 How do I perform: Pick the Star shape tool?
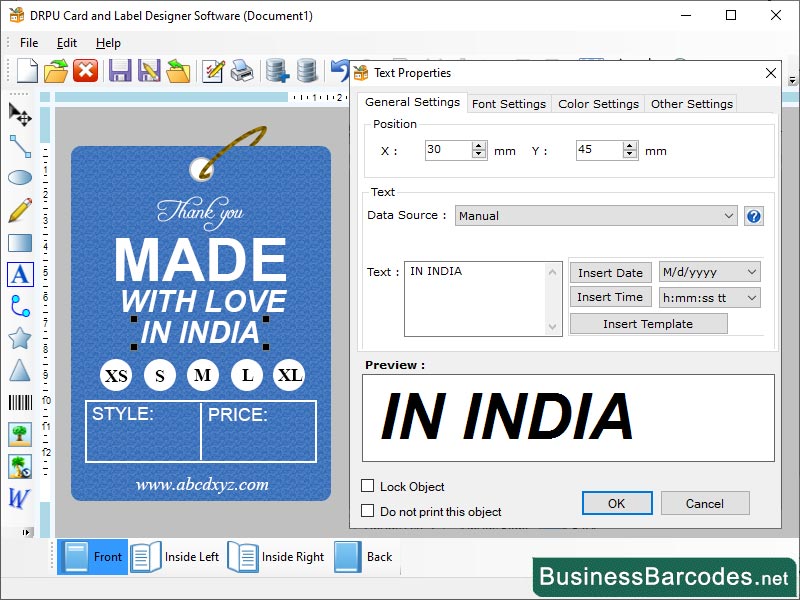click(x=20, y=338)
